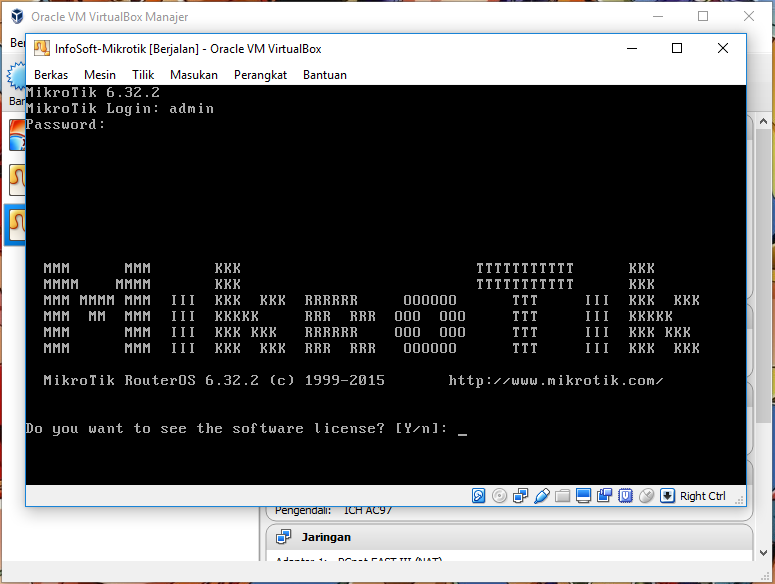Click the CPU virtualization chip status icon
Image resolution: width=775 pixels, height=584 pixels.
click(625, 496)
